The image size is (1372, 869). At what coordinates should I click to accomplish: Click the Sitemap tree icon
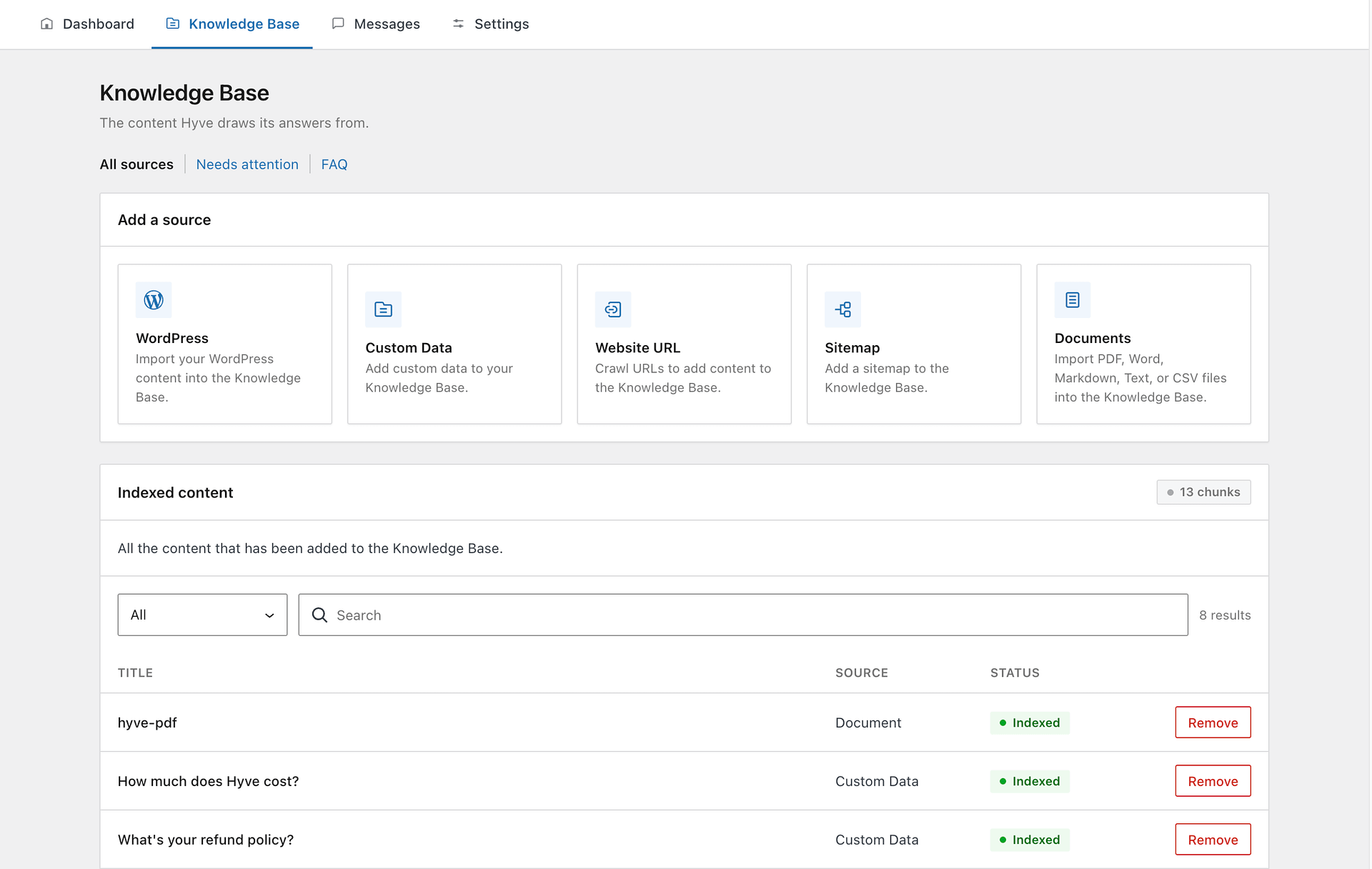coord(842,309)
